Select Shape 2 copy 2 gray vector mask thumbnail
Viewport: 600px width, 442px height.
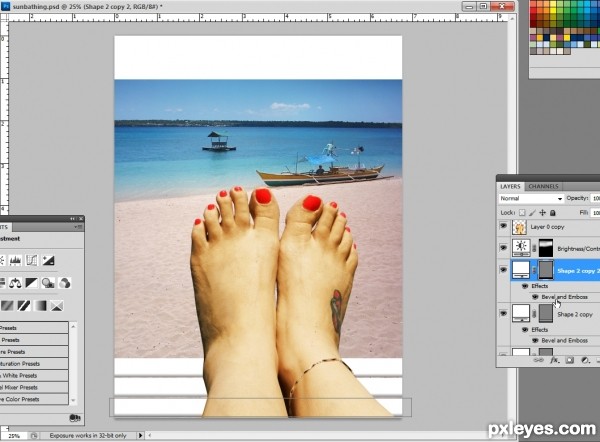pyautogui.click(x=546, y=270)
